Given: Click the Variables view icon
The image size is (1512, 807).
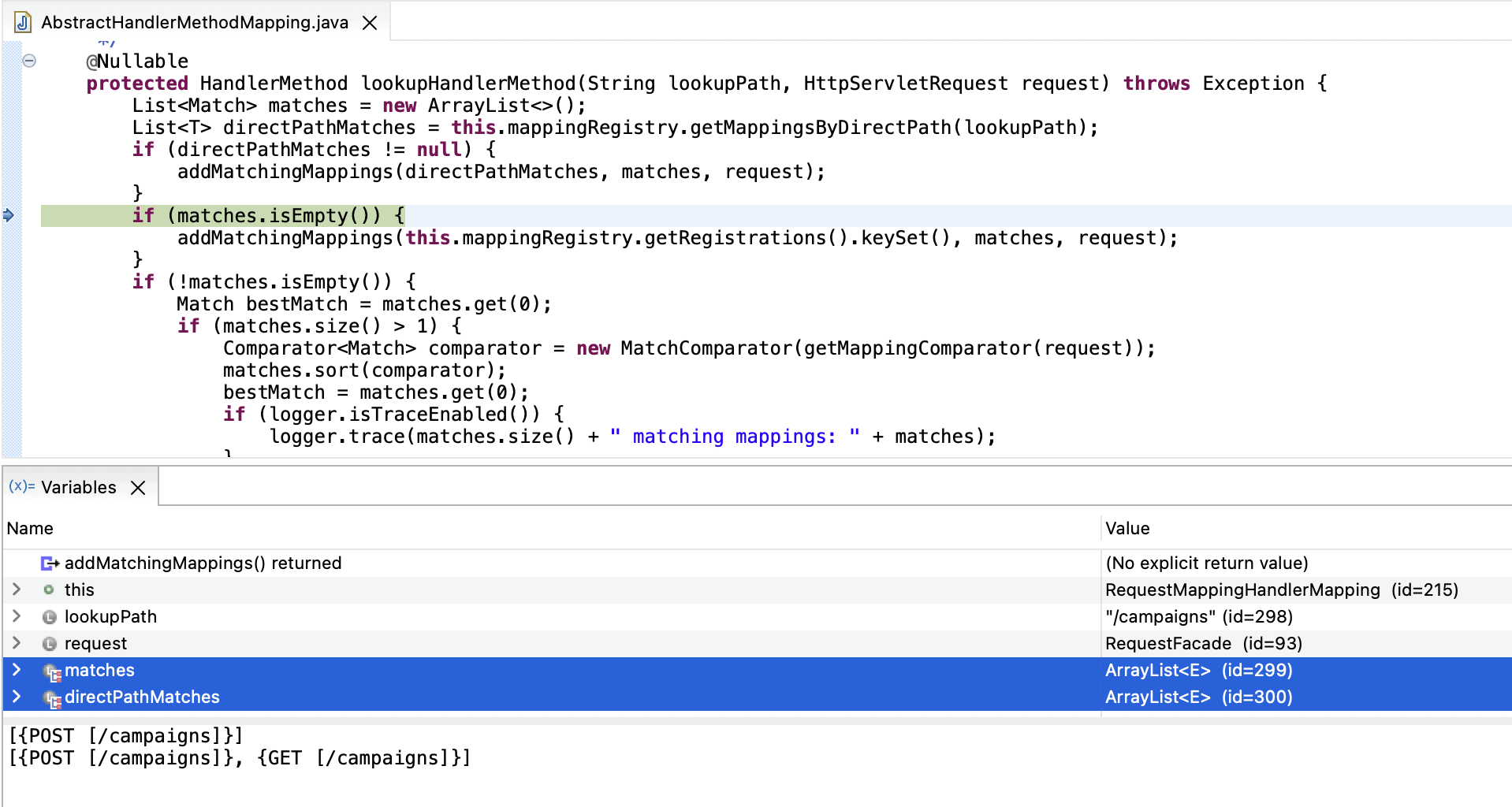Looking at the screenshot, I should [21, 487].
